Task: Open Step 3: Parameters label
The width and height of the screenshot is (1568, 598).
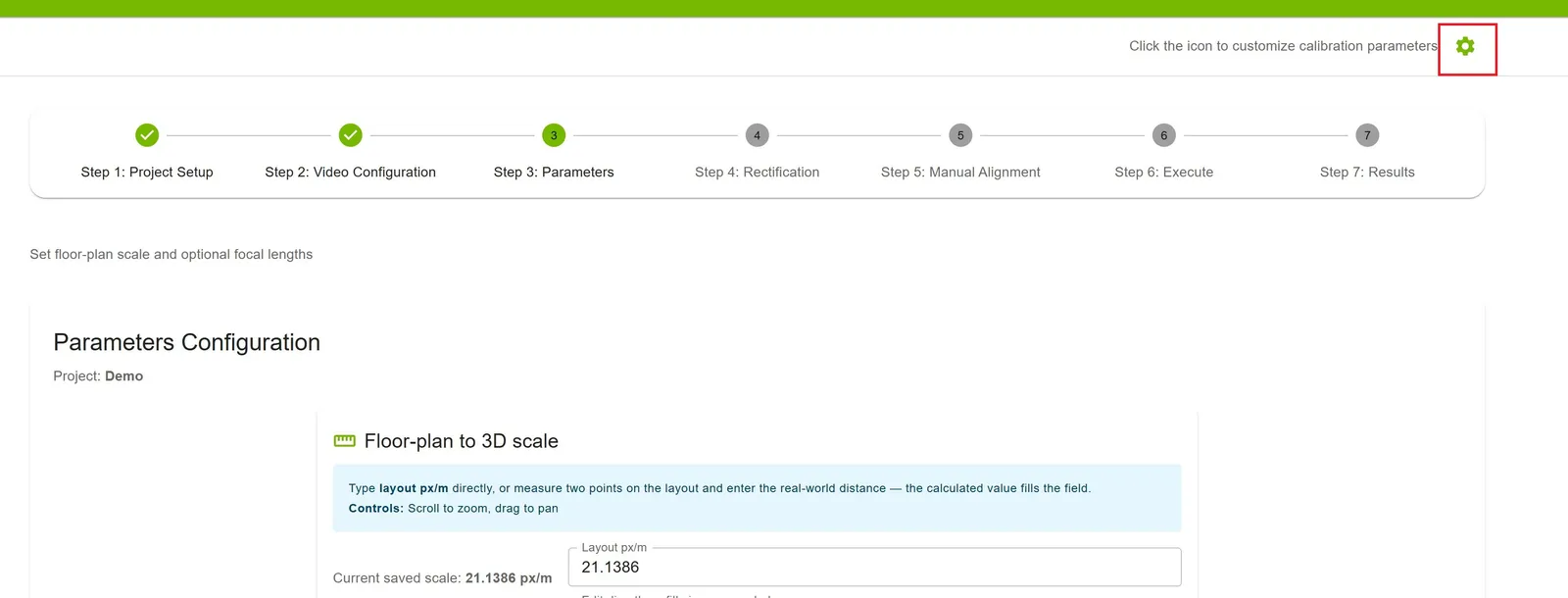Action: 554,172
